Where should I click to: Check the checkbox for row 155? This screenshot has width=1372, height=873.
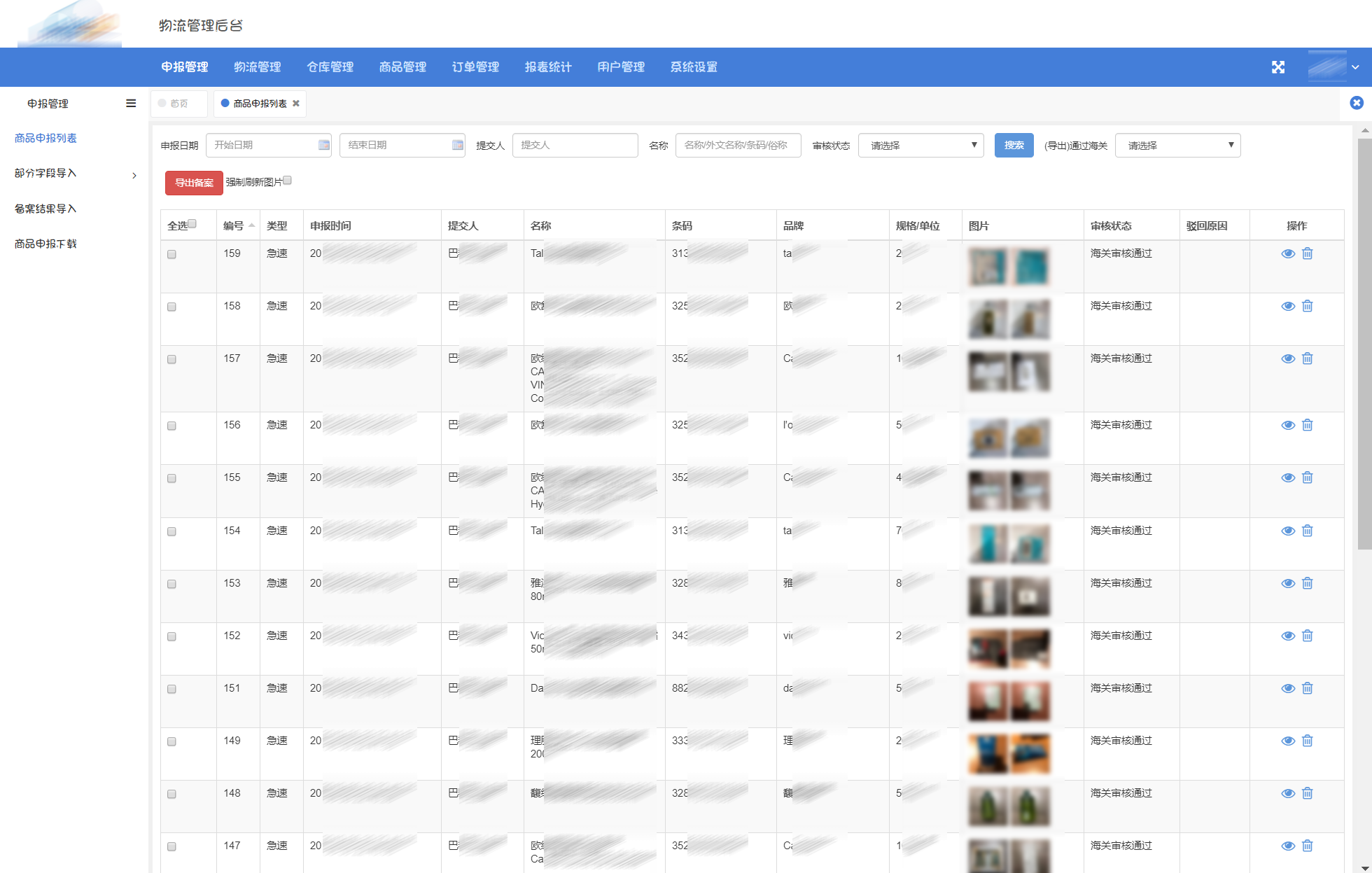tap(171, 478)
